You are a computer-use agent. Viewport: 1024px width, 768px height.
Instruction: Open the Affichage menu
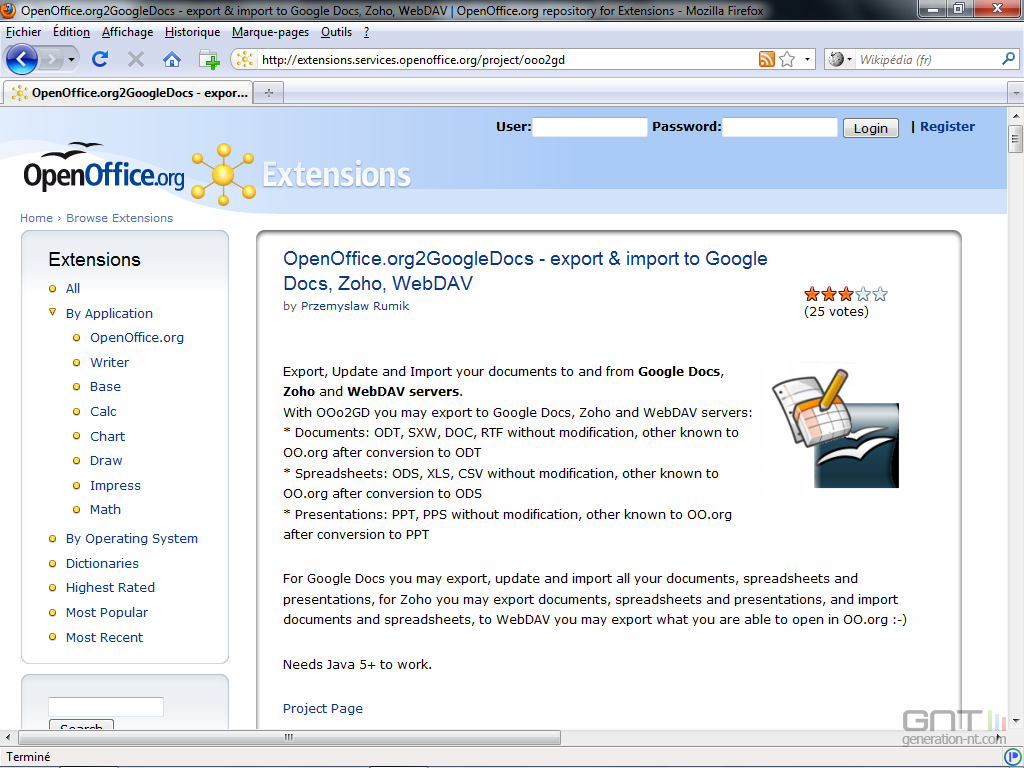tap(127, 32)
